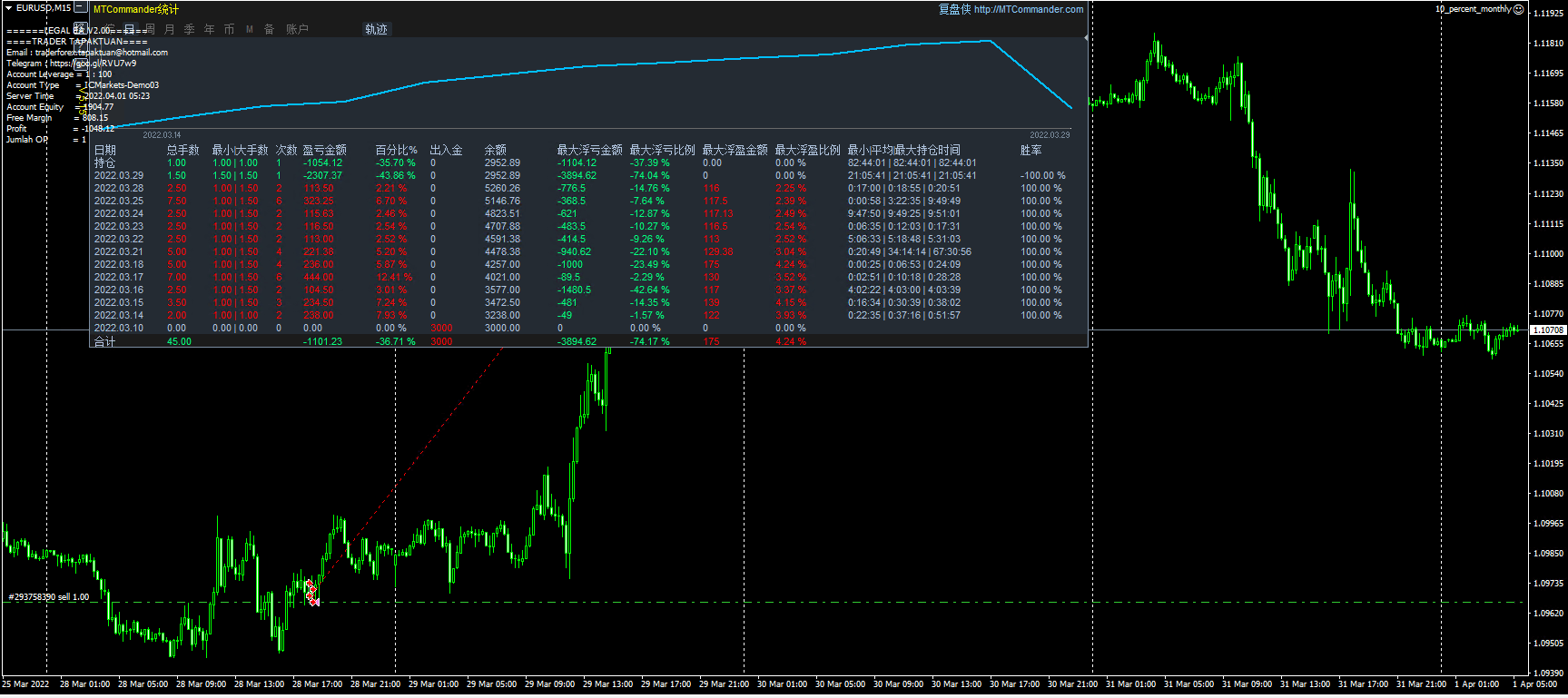
Task: Click the 最大浮亏金额 column header
Action: (x=590, y=150)
